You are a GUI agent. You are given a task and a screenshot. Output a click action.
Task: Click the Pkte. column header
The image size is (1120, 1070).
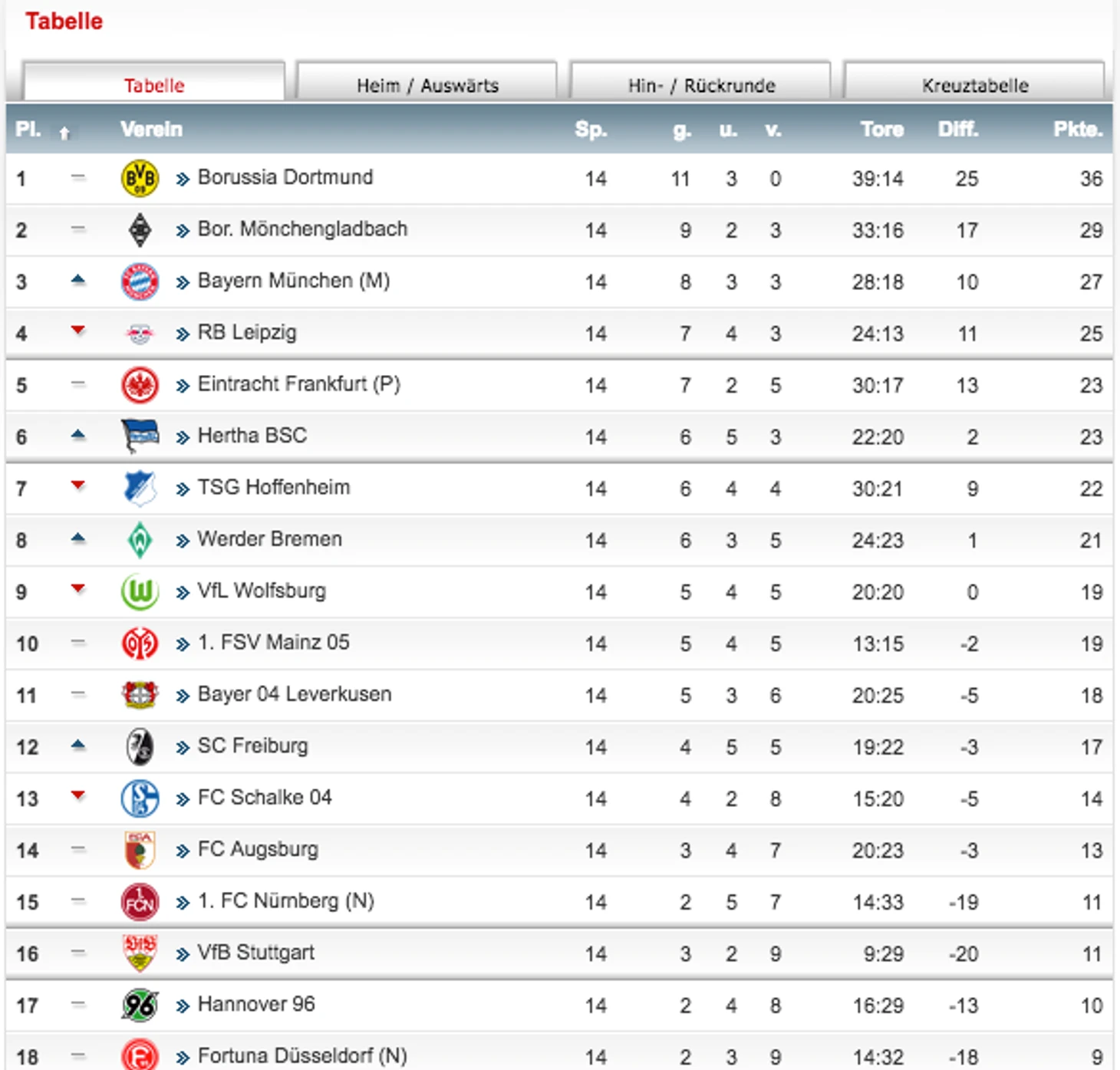click(1078, 129)
